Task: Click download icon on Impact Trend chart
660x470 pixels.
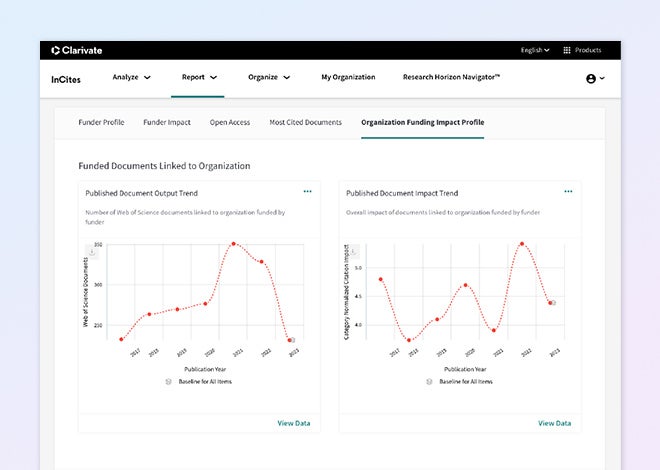Action: coord(352,251)
